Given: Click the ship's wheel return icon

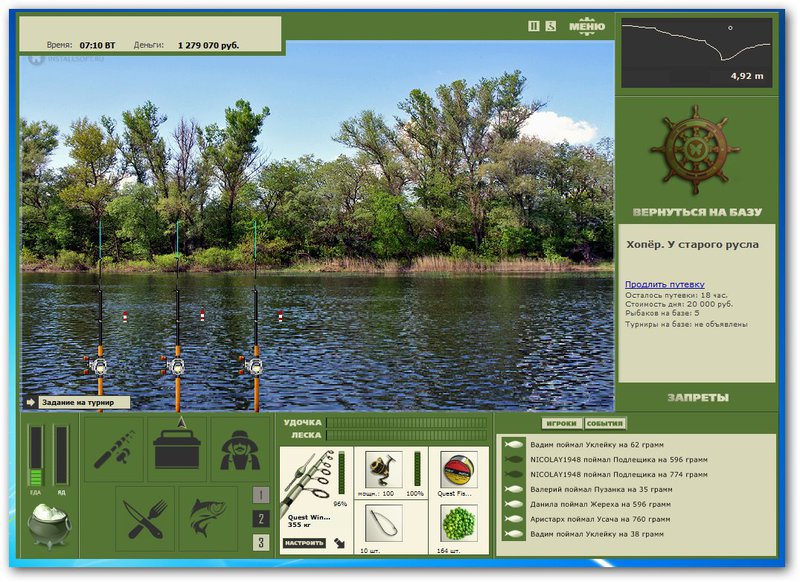Looking at the screenshot, I should (x=695, y=149).
